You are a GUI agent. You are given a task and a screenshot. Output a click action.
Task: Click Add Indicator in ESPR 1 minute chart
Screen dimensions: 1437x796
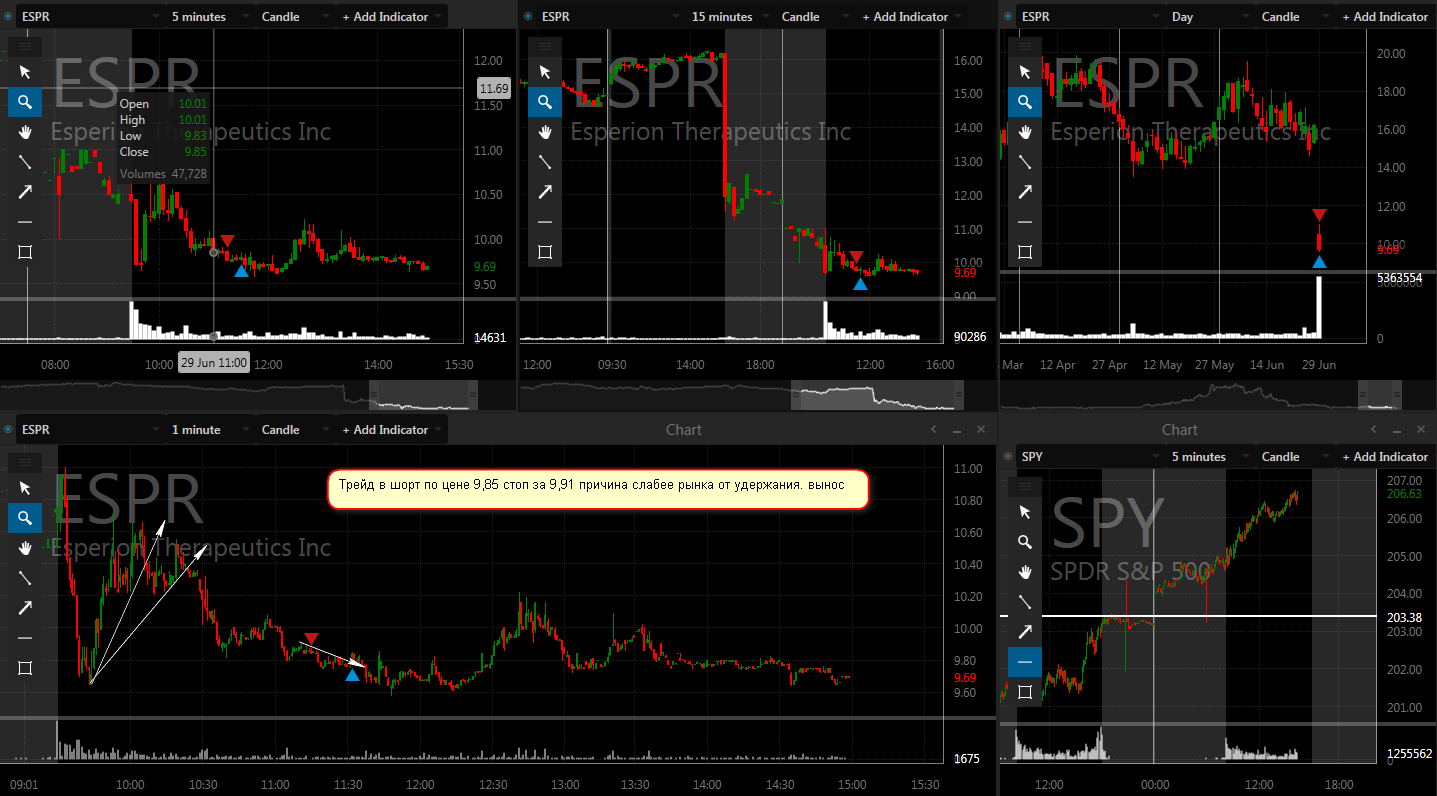click(x=391, y=430)
